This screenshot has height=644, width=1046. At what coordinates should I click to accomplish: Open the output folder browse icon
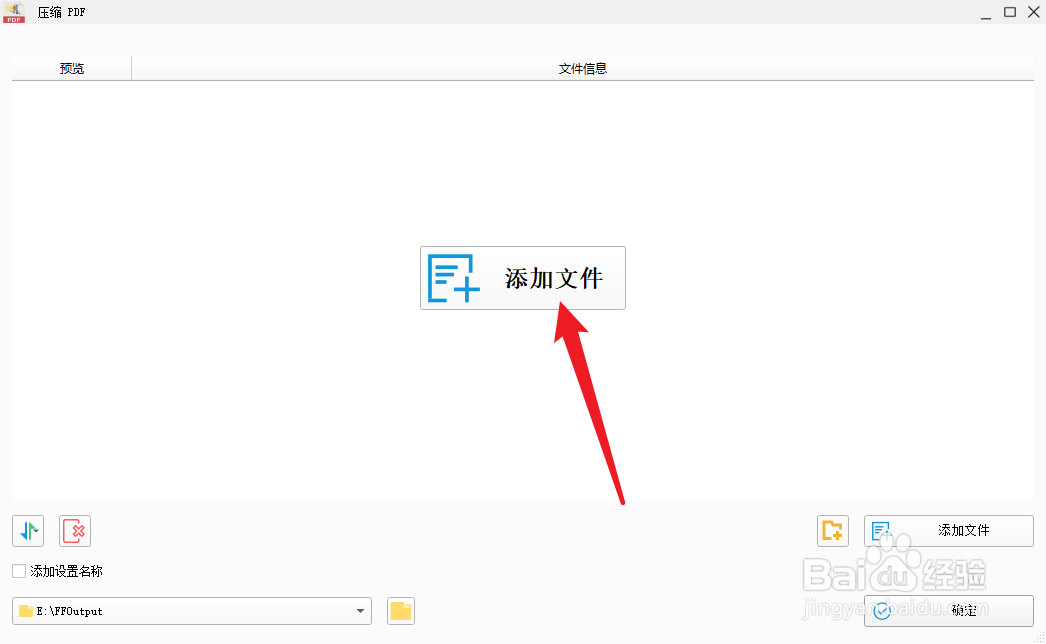tap(401, 611)
